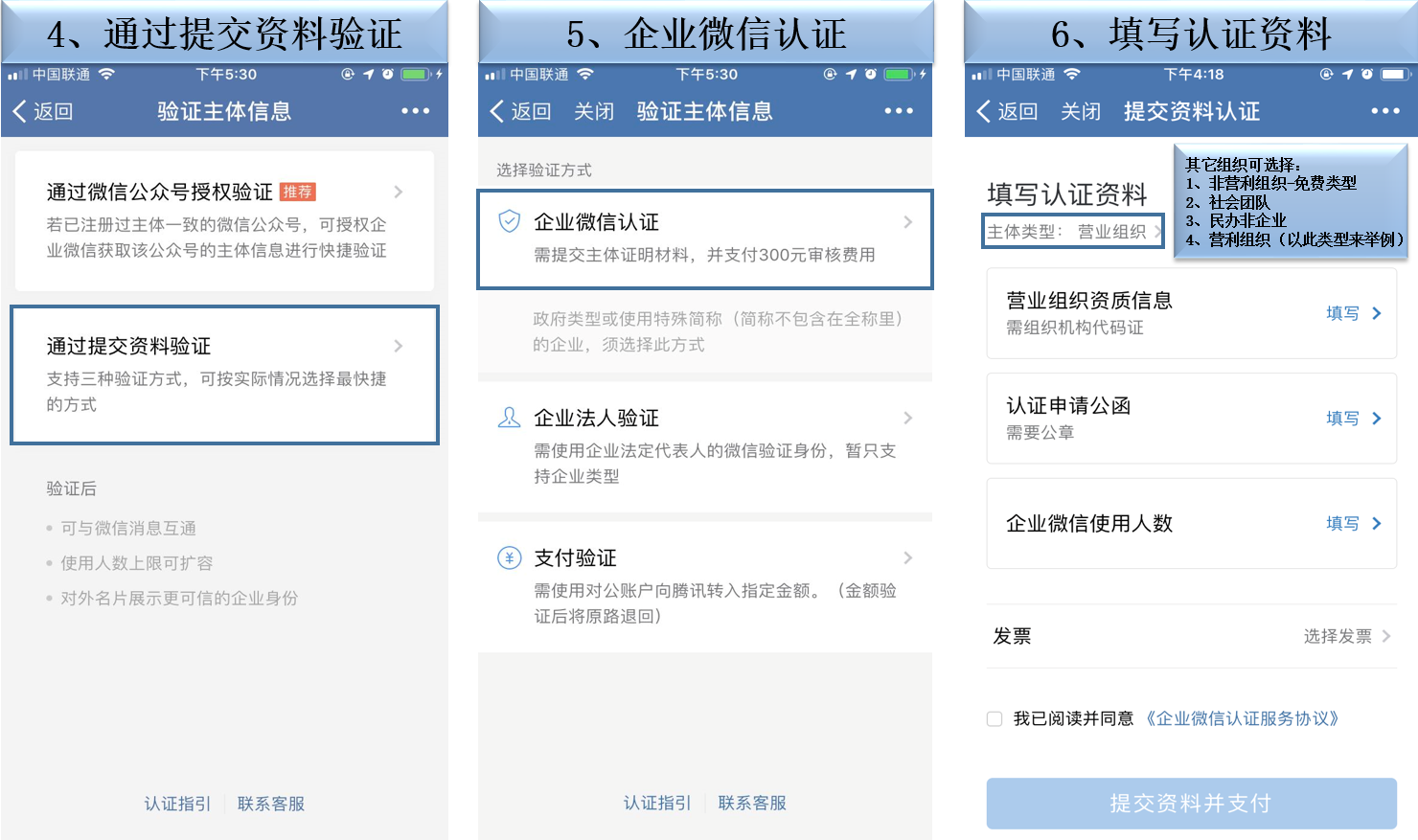Click 关闭 on the step 5 screen header

point(594,111)
